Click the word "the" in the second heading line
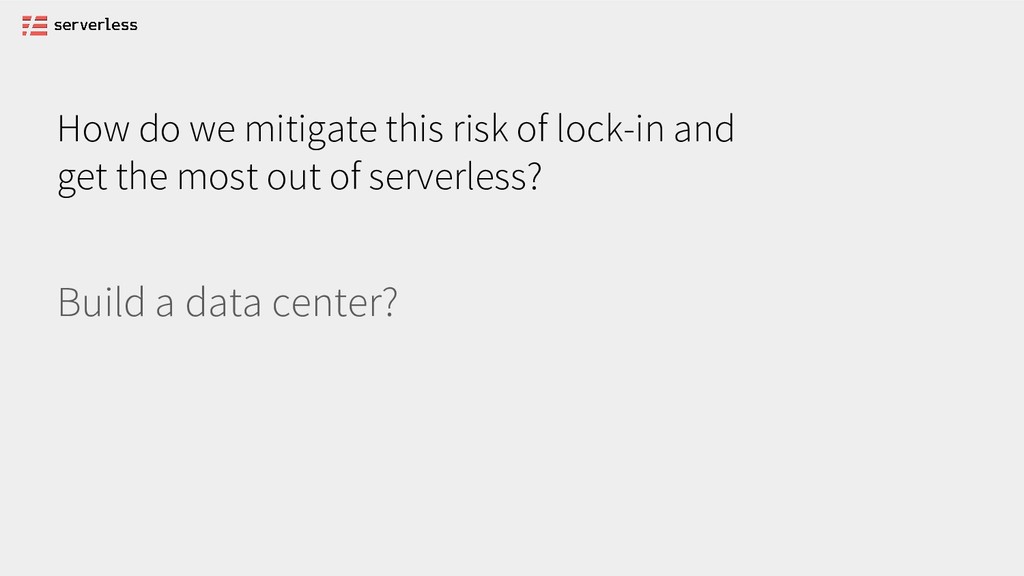Image resolution: width=1024 pixels, height=576 pixels. click(x=142, y=177)
